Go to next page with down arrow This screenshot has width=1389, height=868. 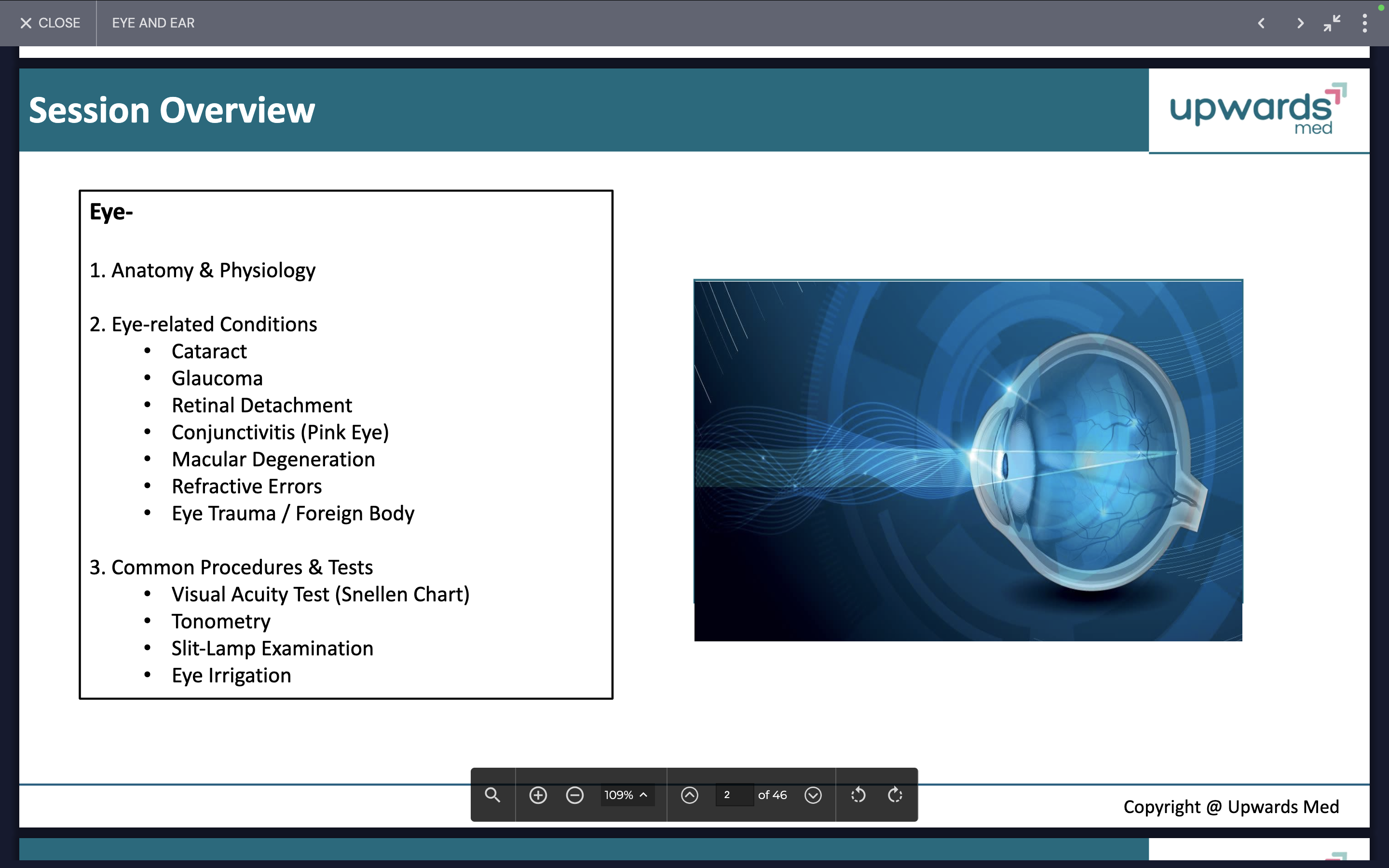813,795
